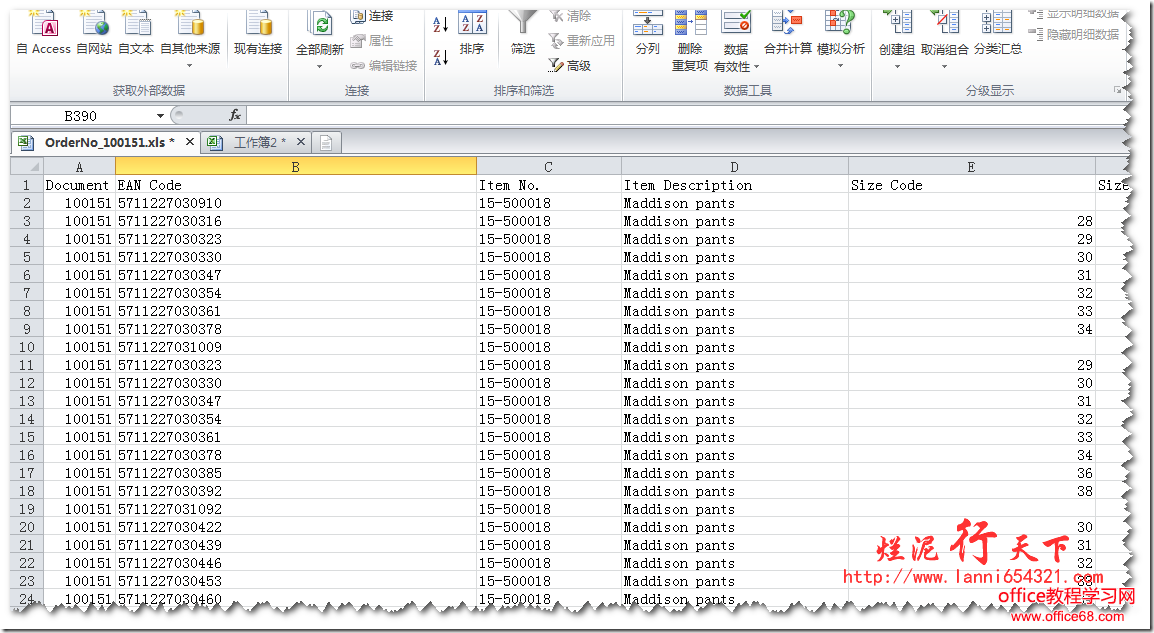Click size code 38 in row 18
This screenshot has width=1154, height=633.
[971, 491]
